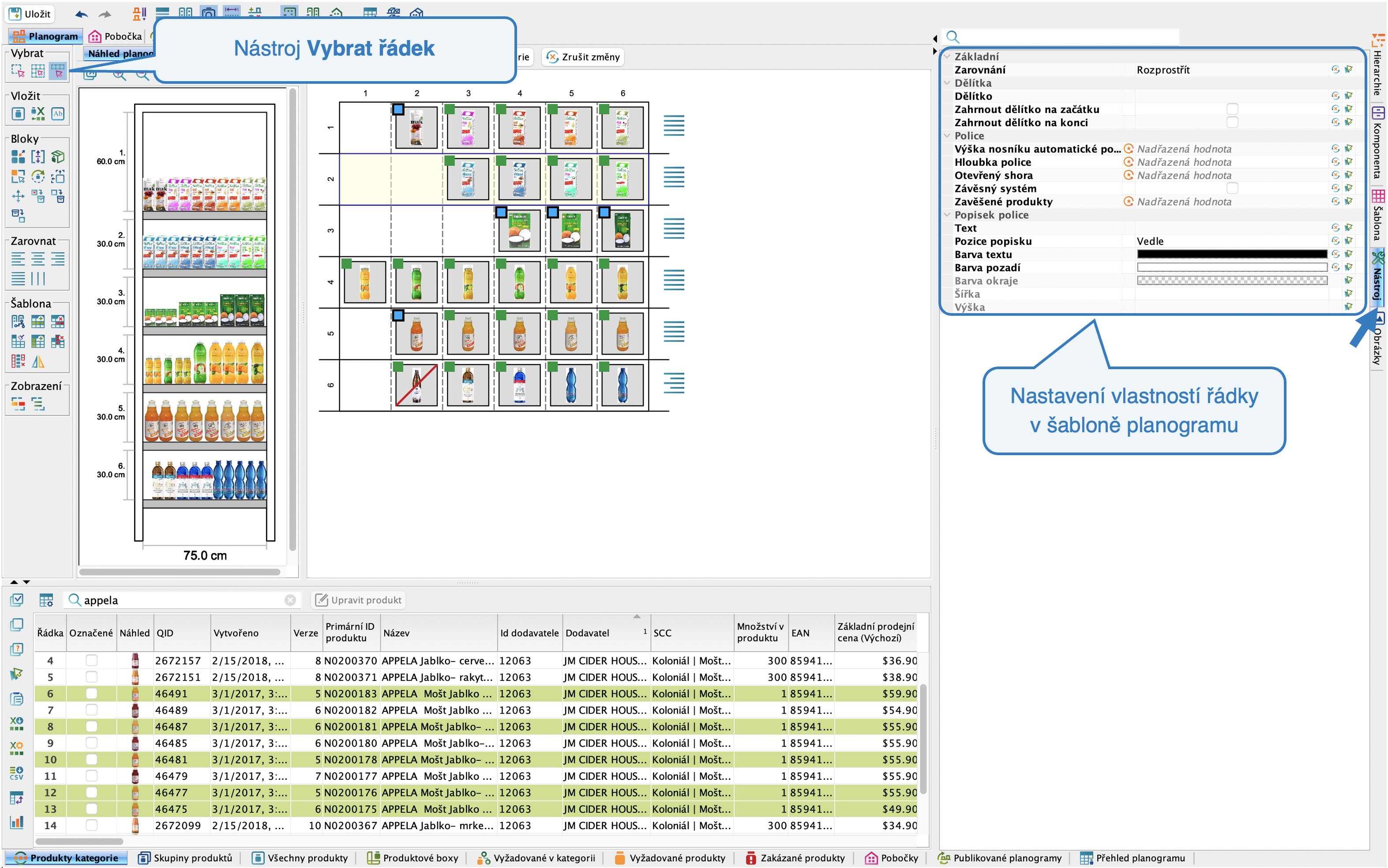Click the Barva pozadí white color swatch
The width and height of the screenshot is (1388, 868).
point(1232,268)
